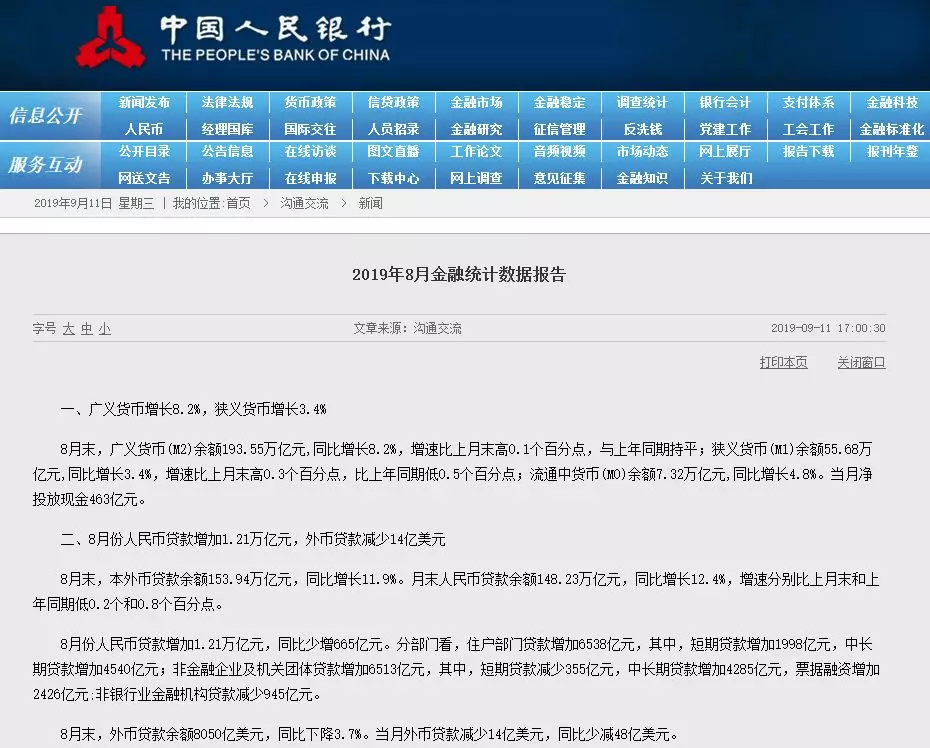Select 人民币 in the navigation
Viewport: 930px width, 748px height.
click(144, 129)
